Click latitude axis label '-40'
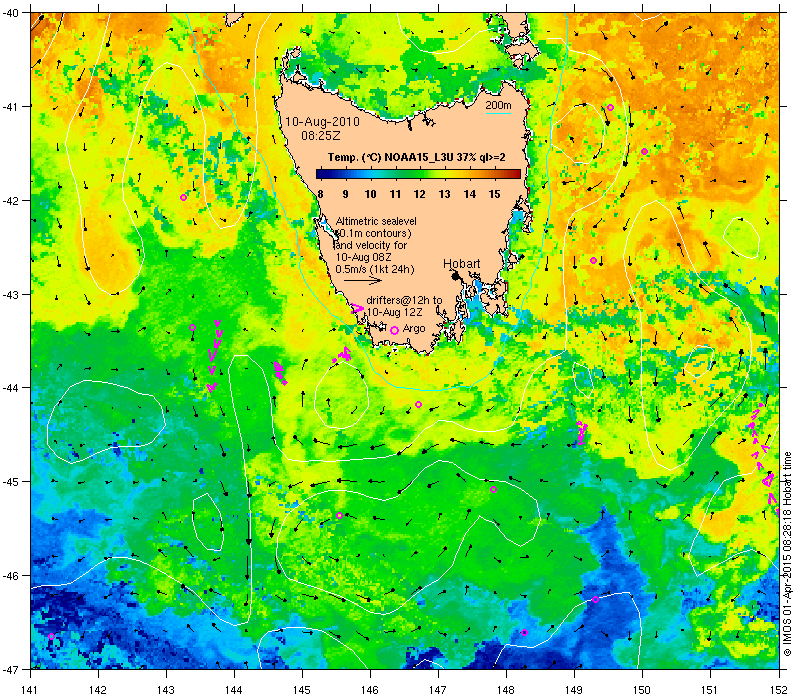The height and width of the screenshot is (700, 800). point(10,12)
